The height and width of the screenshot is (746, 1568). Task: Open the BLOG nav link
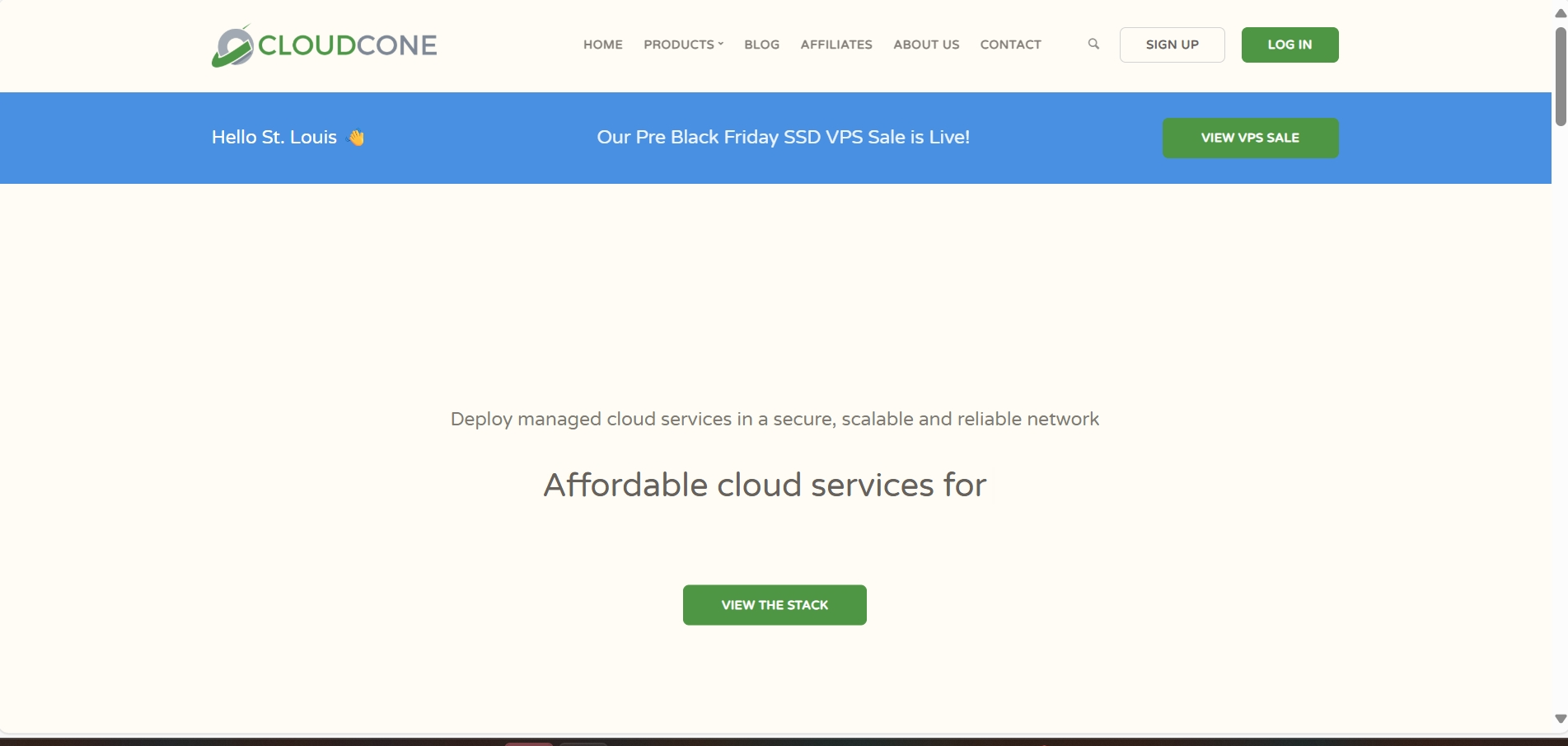(x=761, y=45)
